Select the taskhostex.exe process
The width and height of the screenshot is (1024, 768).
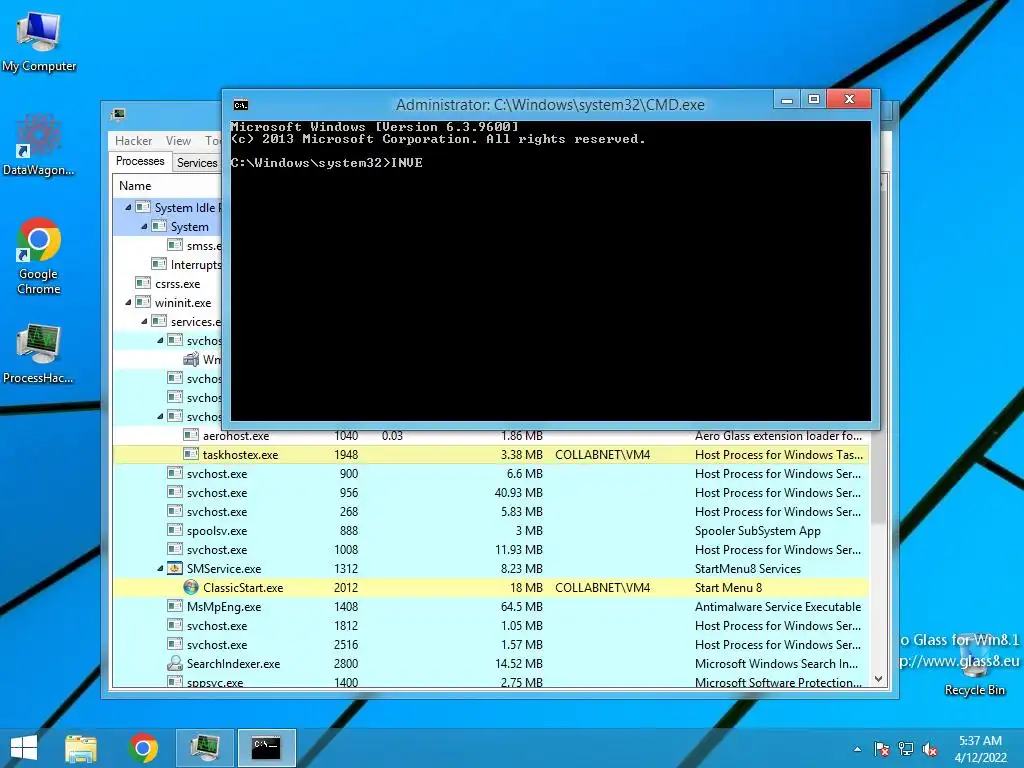(x=491, y=455)
